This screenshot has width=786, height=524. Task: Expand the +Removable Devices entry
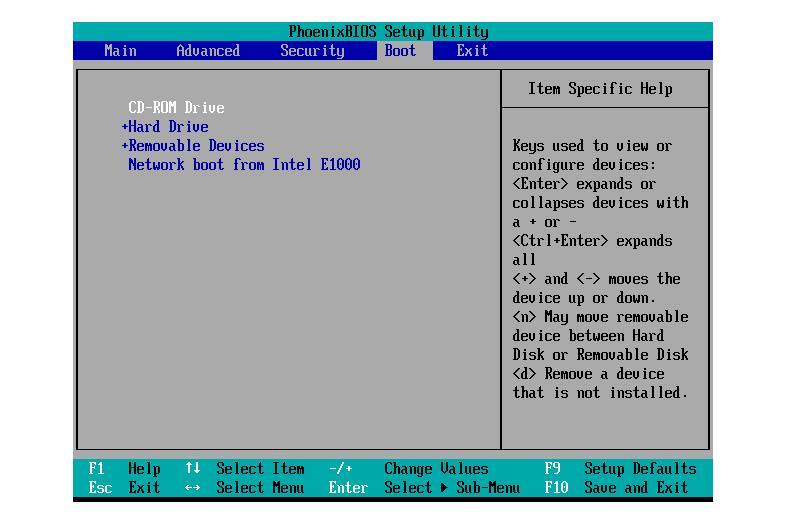click(193, 145)
